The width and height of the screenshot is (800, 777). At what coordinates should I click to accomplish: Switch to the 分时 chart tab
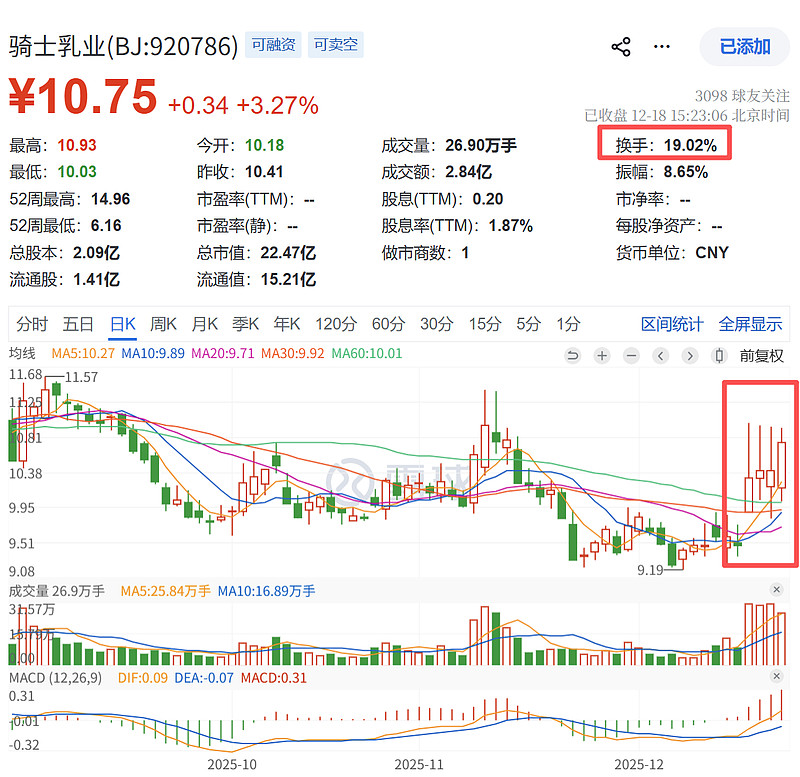point(32,324)
